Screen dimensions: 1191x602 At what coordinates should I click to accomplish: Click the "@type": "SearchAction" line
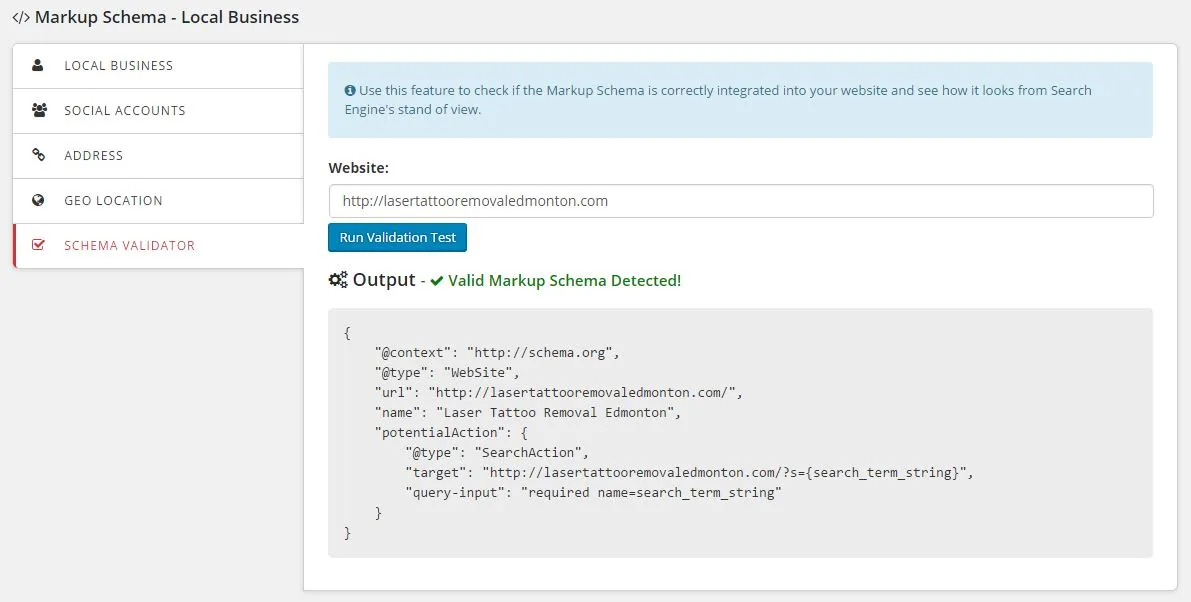(x=498, y=452)
